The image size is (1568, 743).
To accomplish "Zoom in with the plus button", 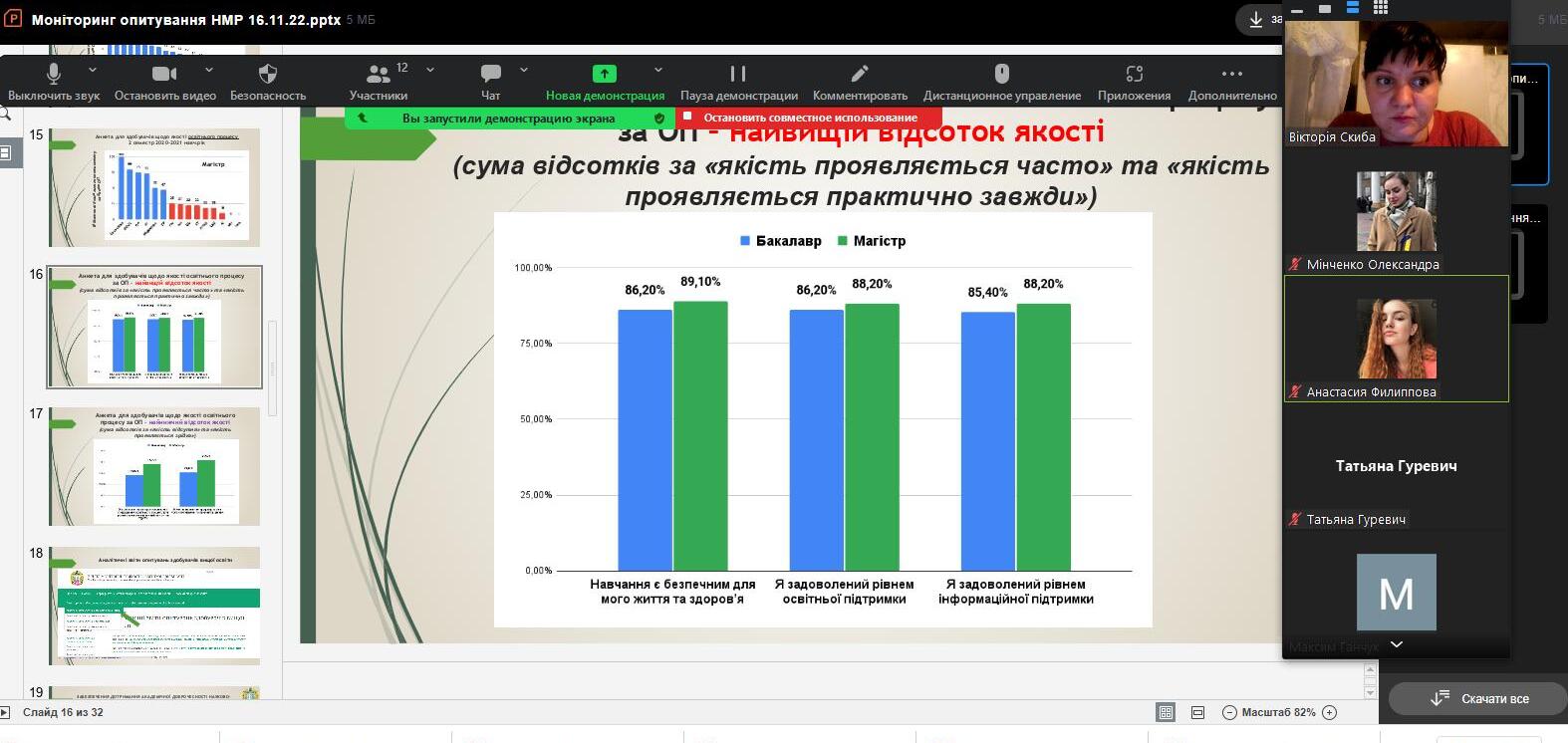I will click(1329, 712).
